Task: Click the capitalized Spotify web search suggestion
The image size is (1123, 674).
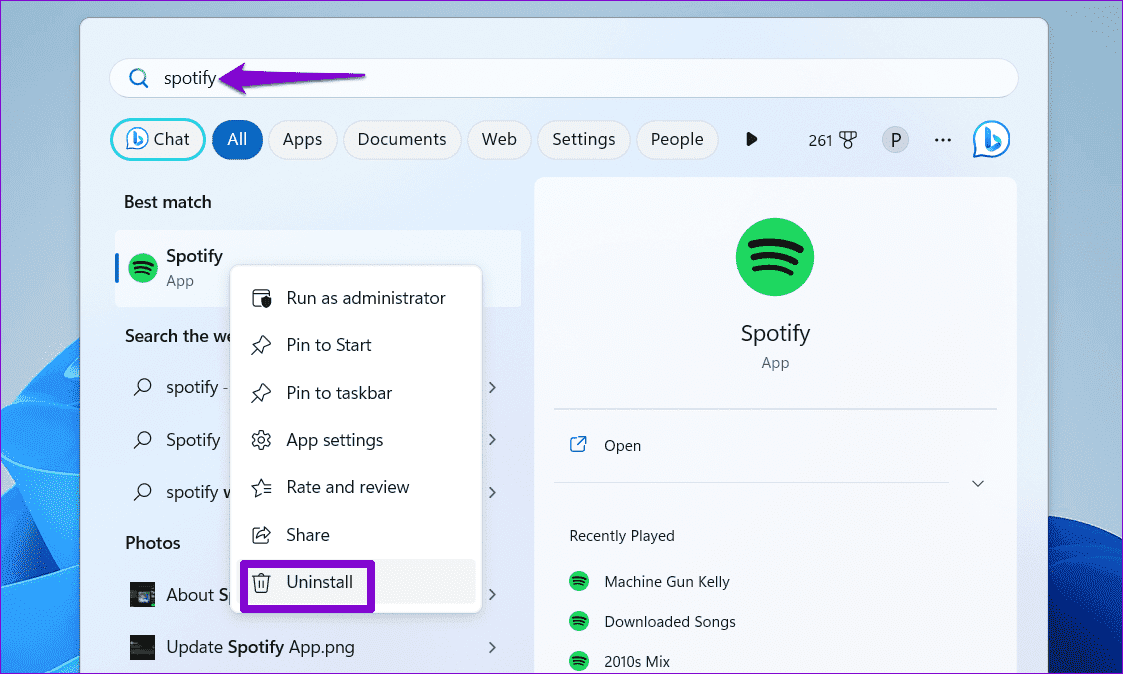Action: click(x=193, y=440)
